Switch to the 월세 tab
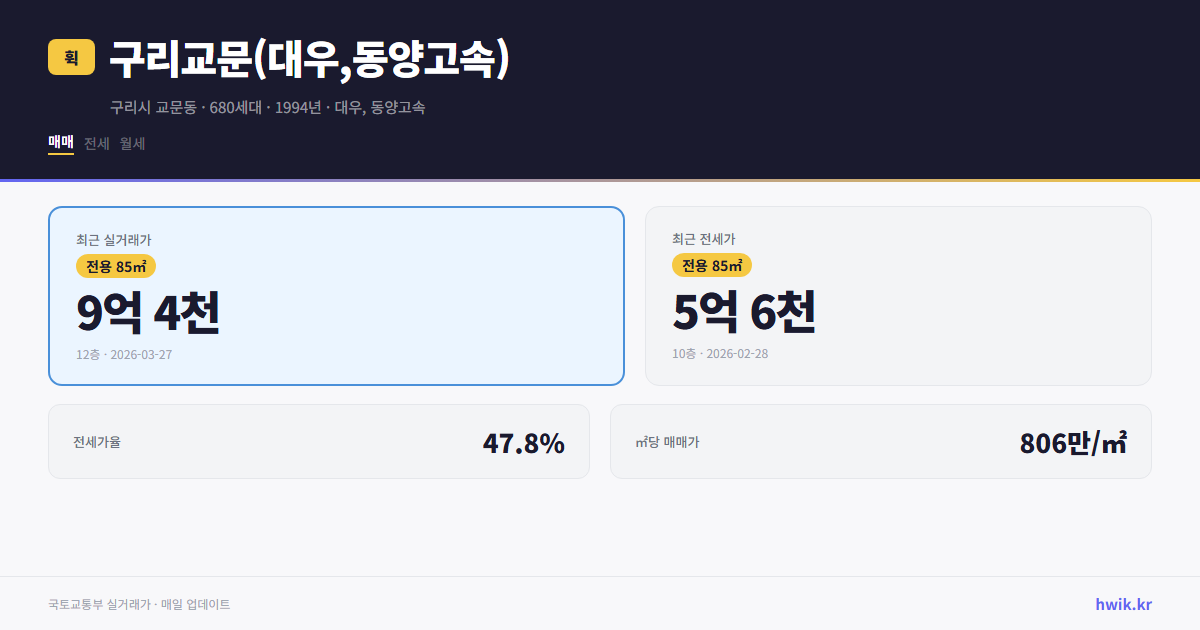The image size is (1200, 630). tap(131, 144)
